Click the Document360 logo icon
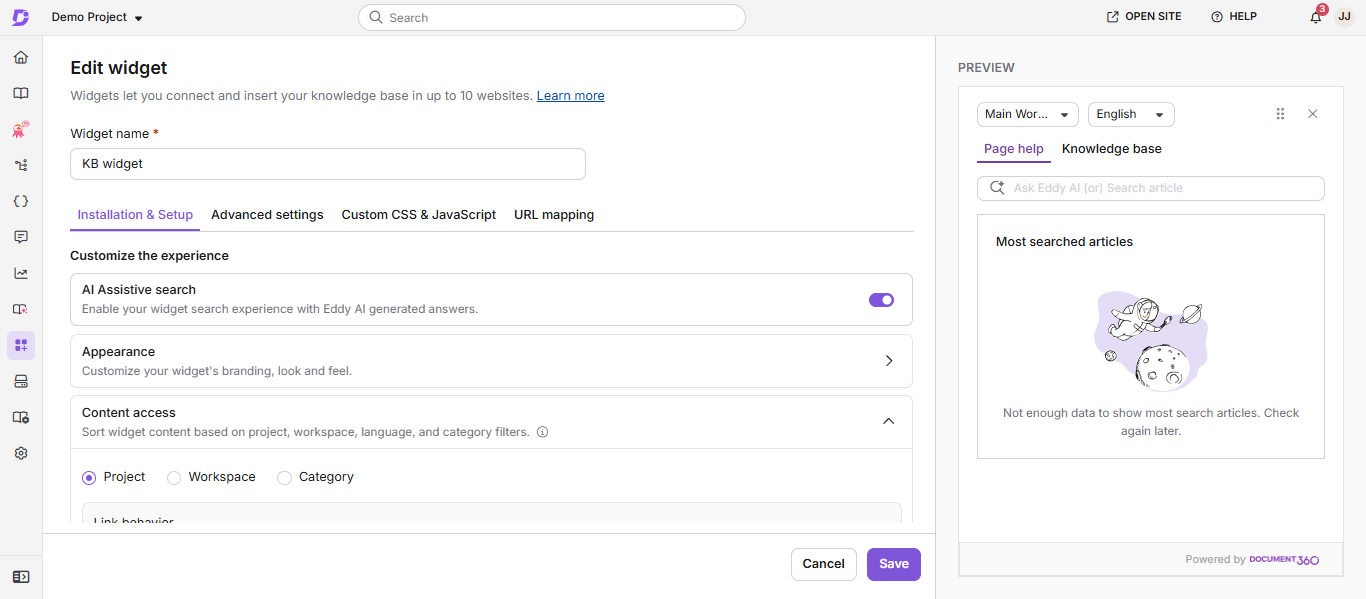Screen dimensions: 1366x599 pos(20,17)
